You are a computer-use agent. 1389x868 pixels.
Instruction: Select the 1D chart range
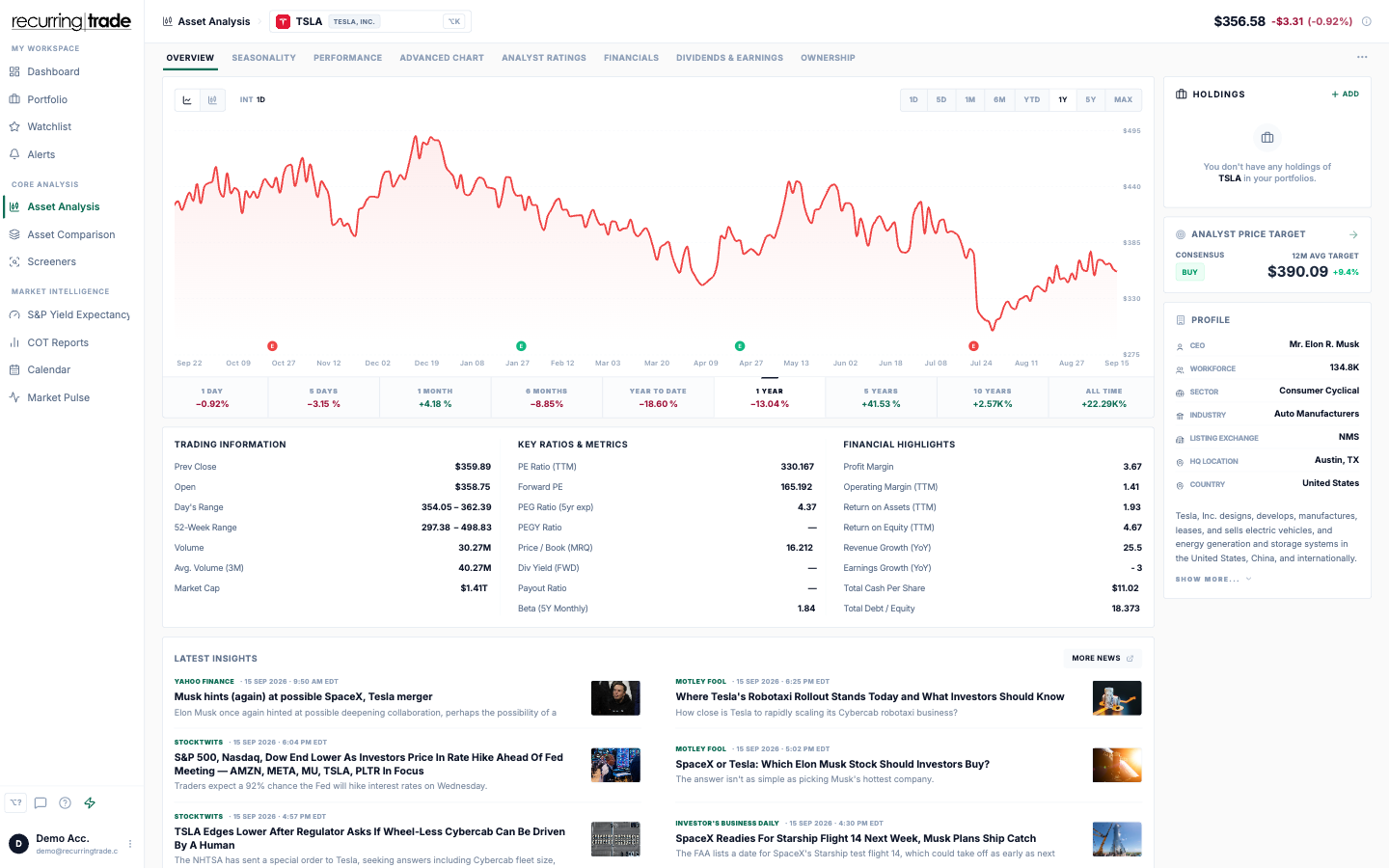913,99
